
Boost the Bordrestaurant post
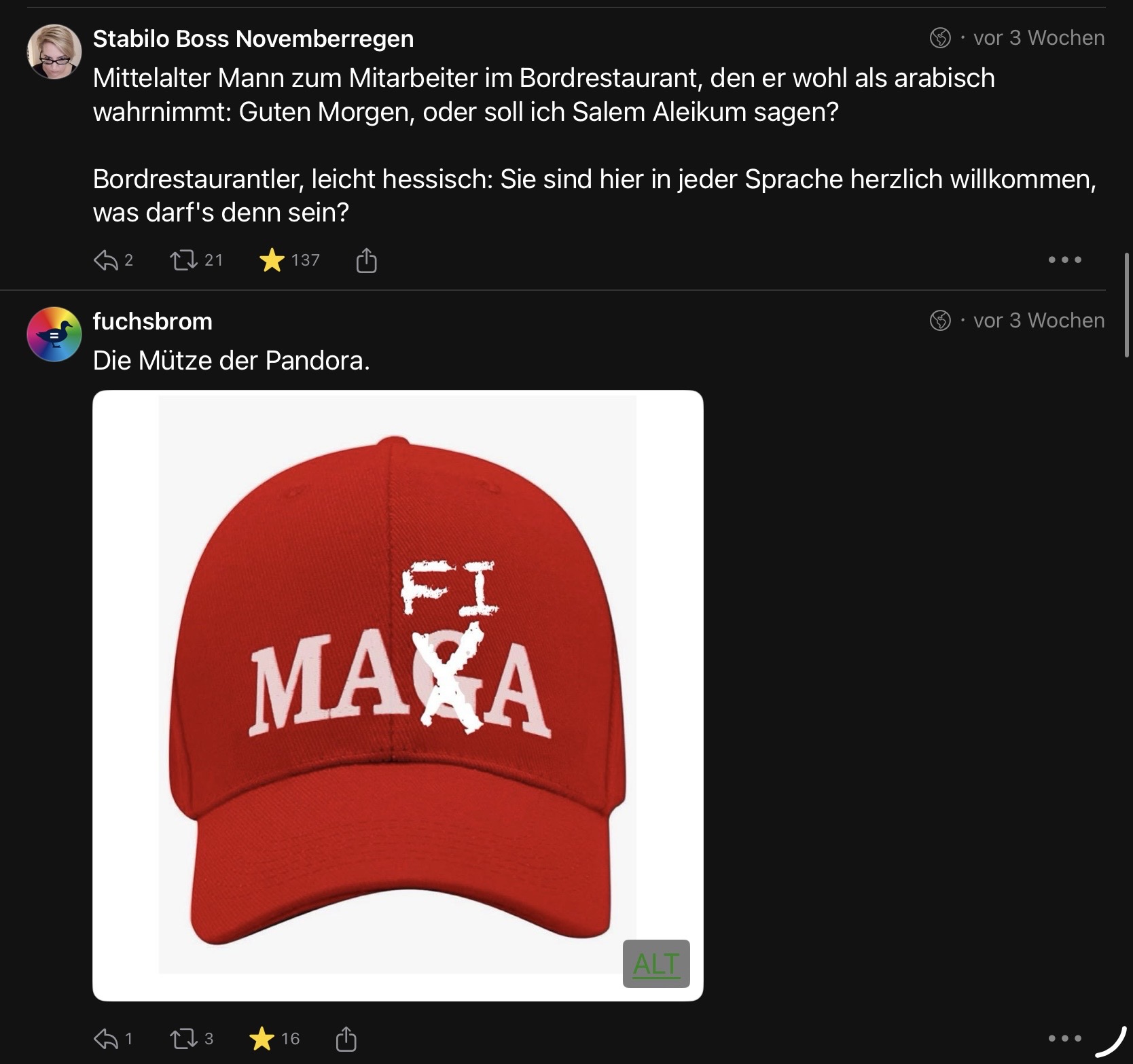(x=183, y=260)
